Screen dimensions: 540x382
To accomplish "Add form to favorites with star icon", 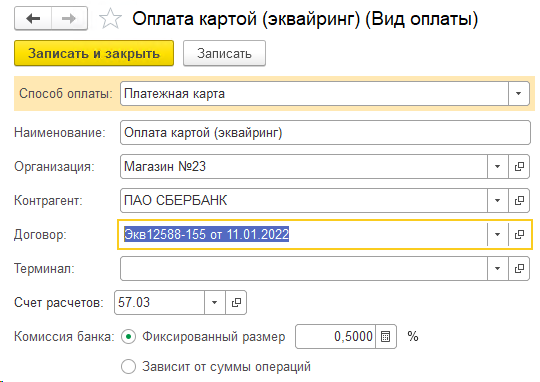I will (110, 19).
